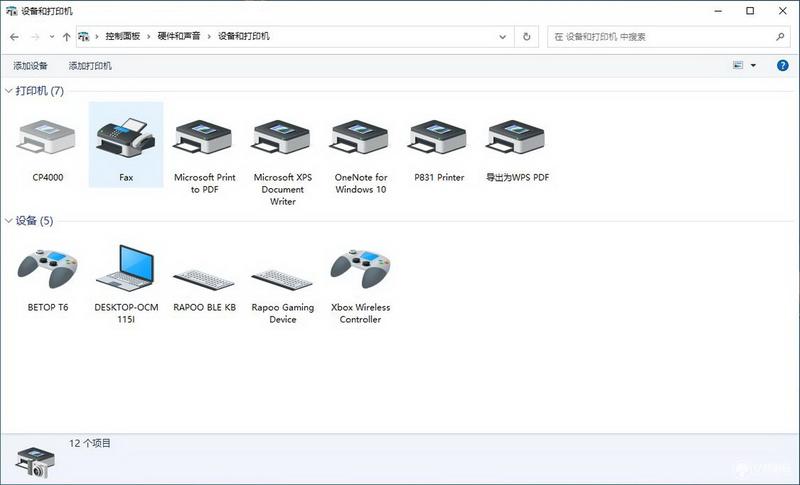Viewport: 800px width, 485px height.
Task: Click the 设备和打印机 breadcrumb
Action: [x=243, y=36]
